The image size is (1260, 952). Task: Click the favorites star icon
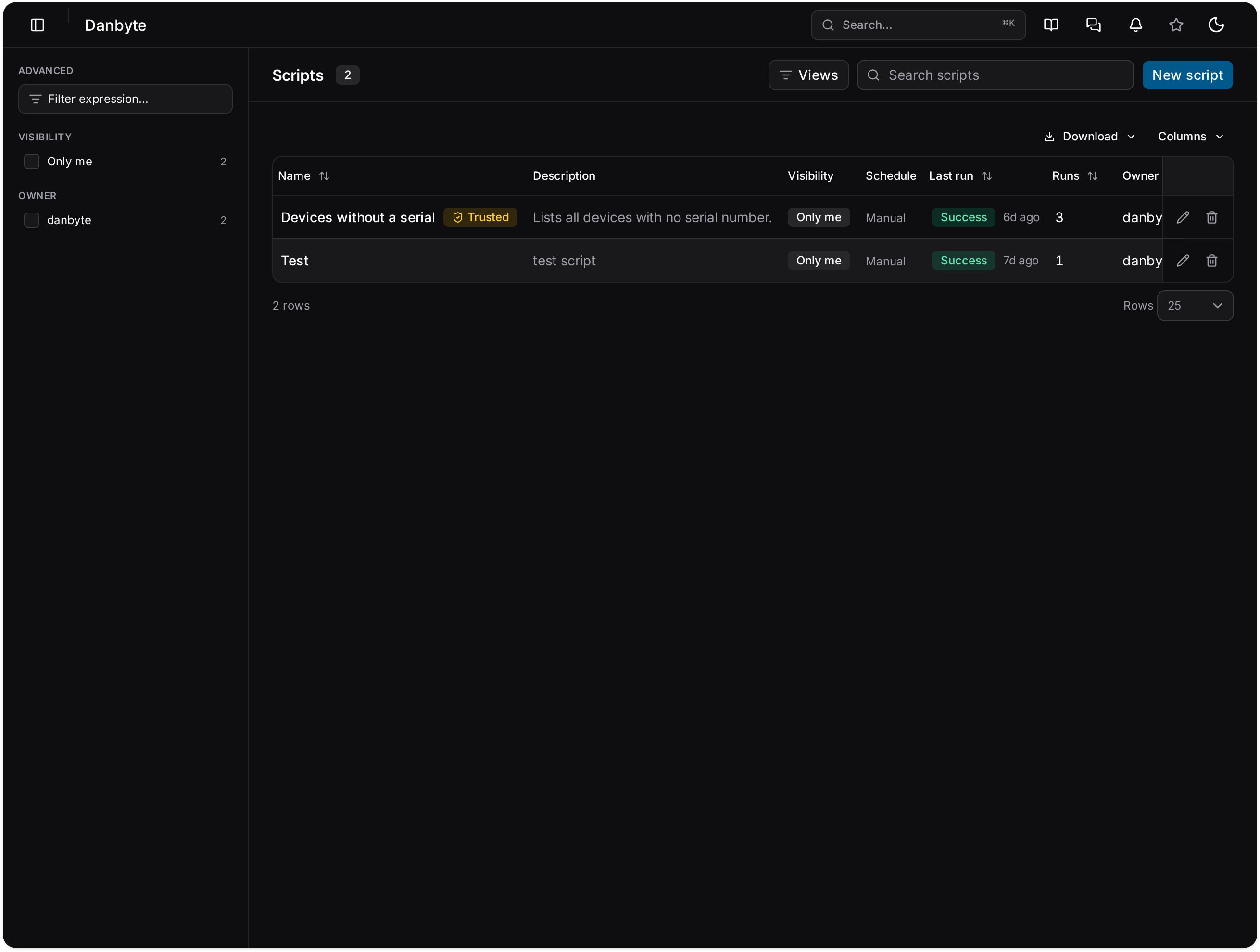coord(1176,25)
